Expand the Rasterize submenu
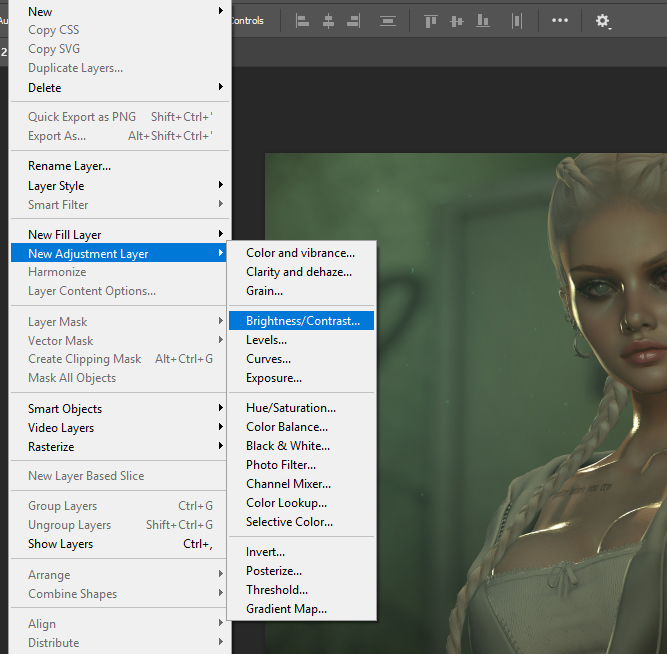This screenshot has width=667, height=654. (x=120, y=447)
